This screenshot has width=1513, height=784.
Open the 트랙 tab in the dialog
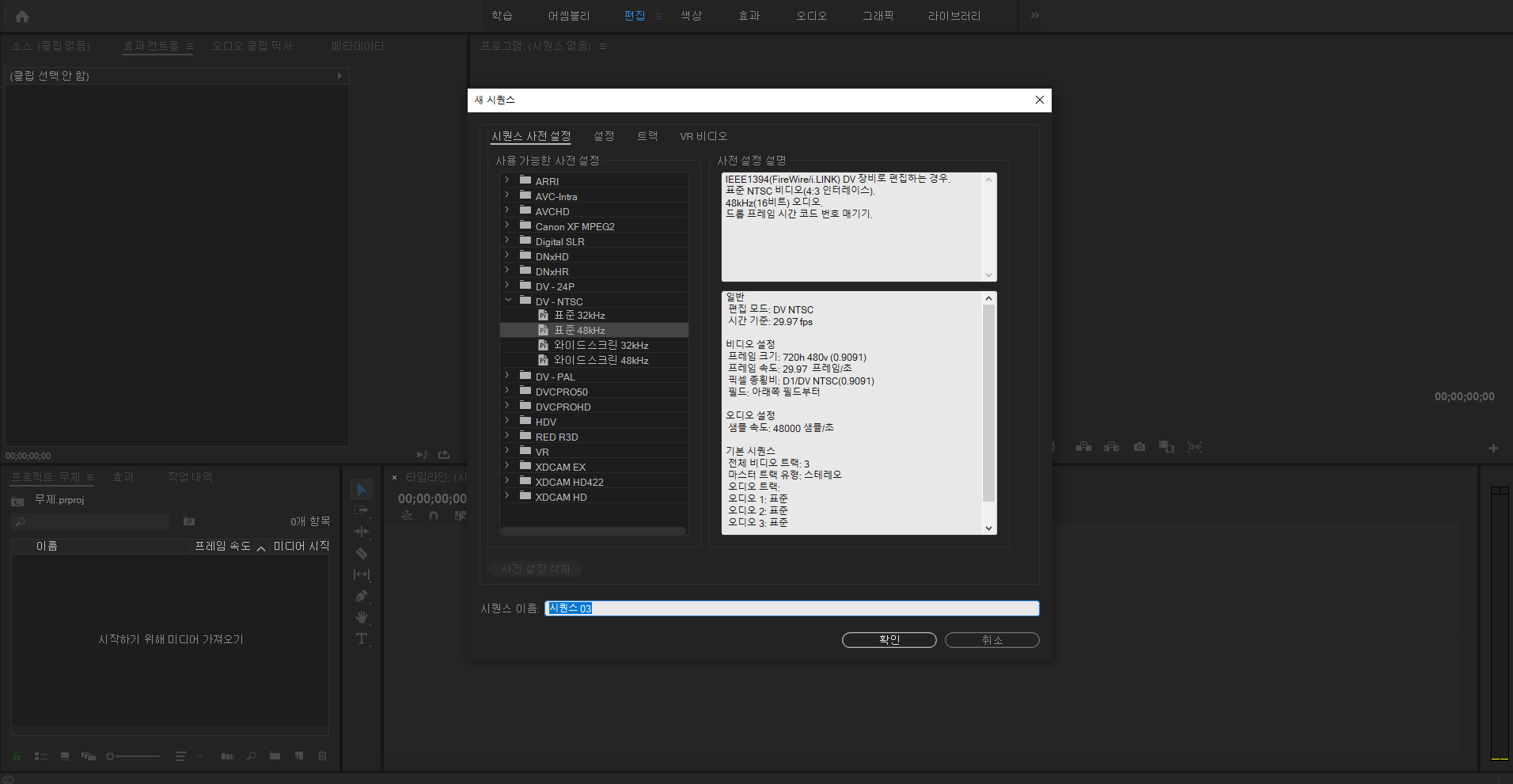tap(647, 136)
